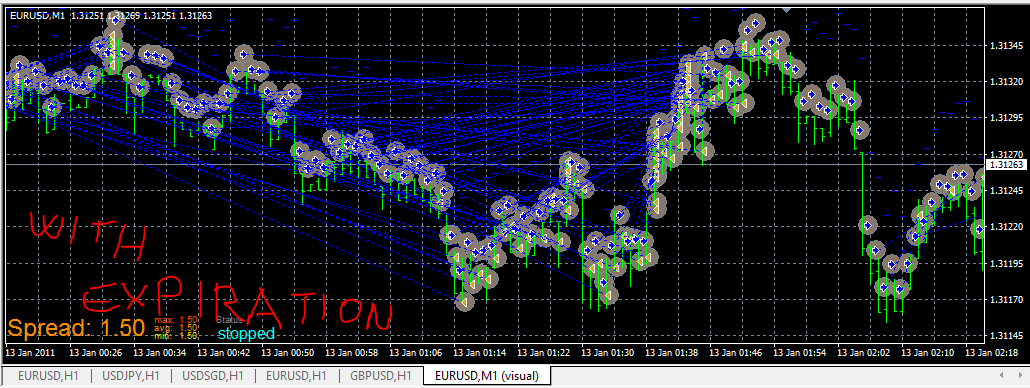The width and height of the screenshot is (1030, 388).
Task: Click the '13 Jan 00:50' time label
Action: pyautogui.click(x=288, y=353)
